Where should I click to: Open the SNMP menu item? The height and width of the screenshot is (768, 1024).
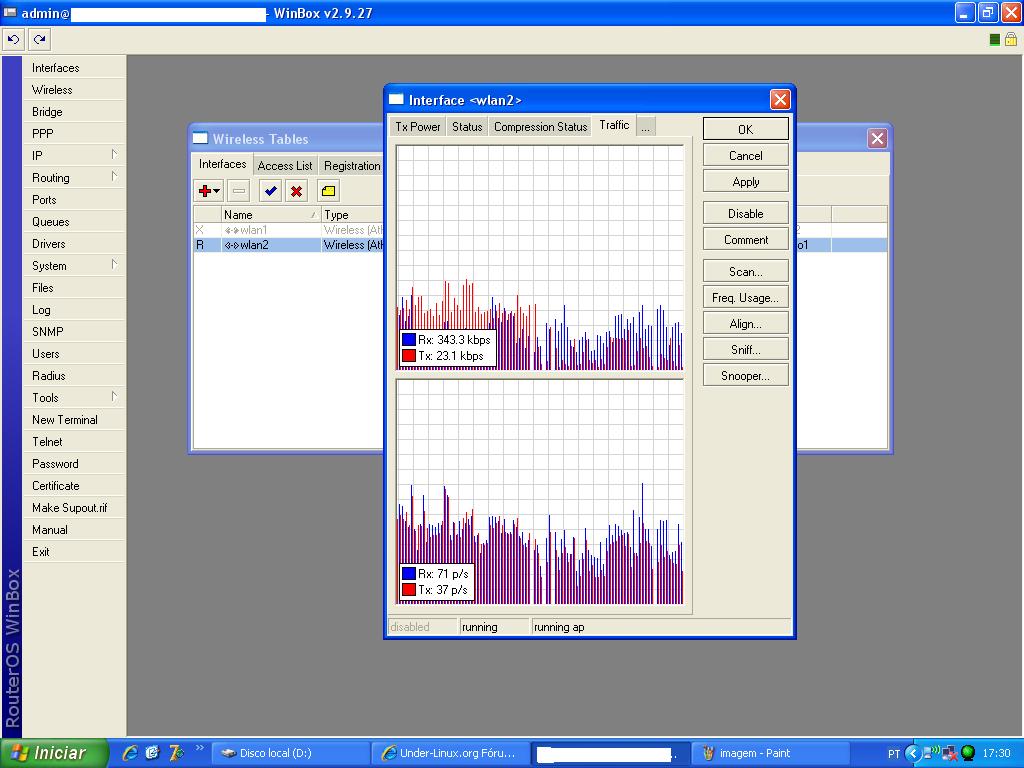(74, 332)
